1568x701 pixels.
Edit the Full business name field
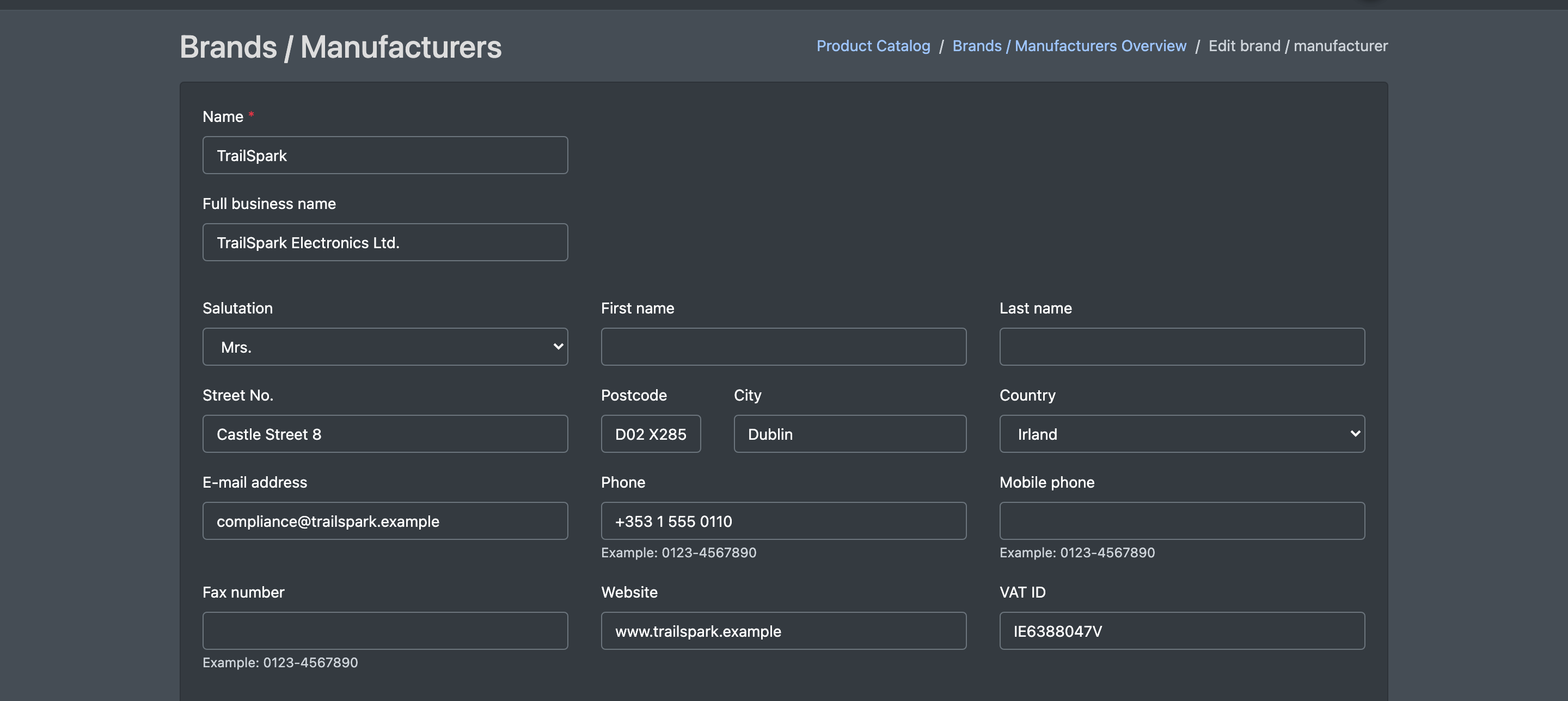coord(385,242)
